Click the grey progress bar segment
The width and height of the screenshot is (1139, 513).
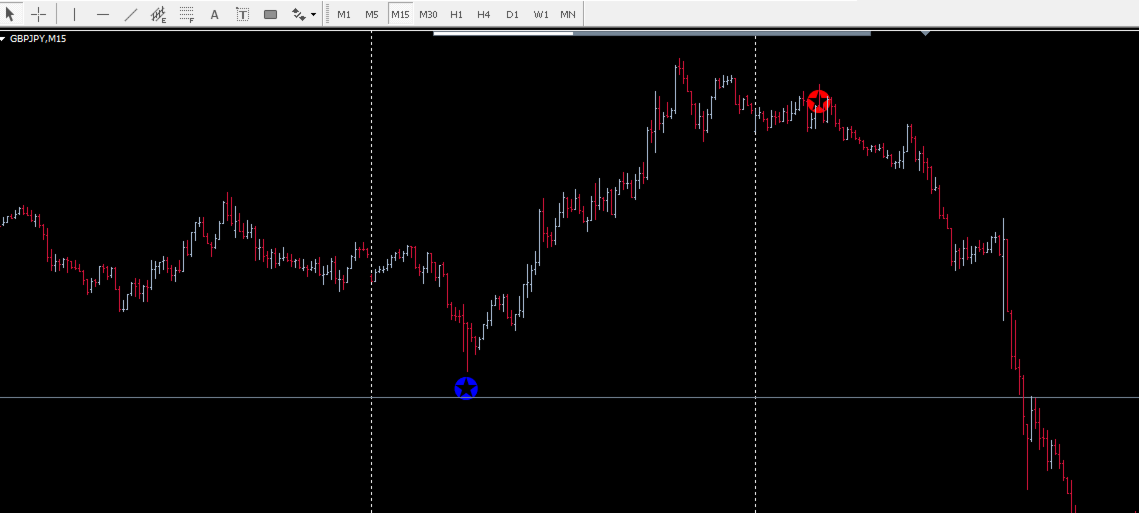tap(722, 33)
